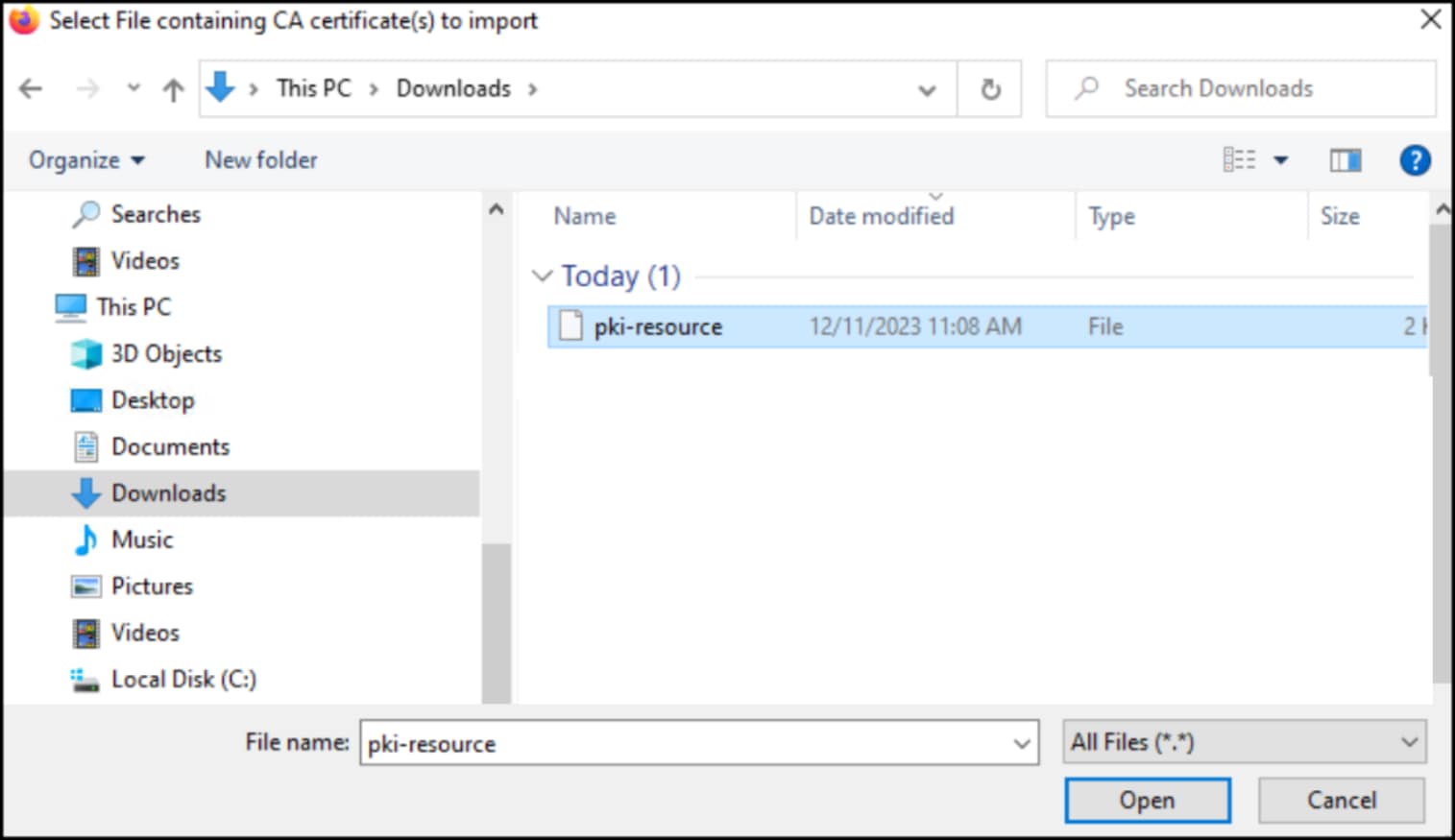Viewport: 1455px width, 840px height.
Task: Select This PC in the sidebar
Action: click(133, 307)
